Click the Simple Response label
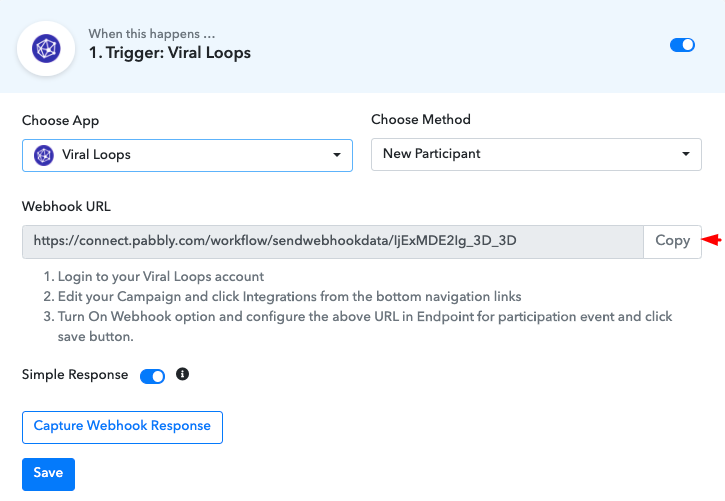This screenshot has width=725, height=501. [75, 374]
